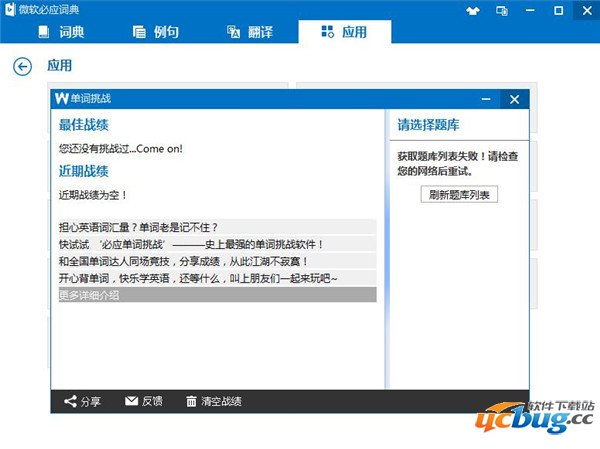The image size is (600, 449).
Task: Open the 翻译 translation tab
Action: coord(249,32)
